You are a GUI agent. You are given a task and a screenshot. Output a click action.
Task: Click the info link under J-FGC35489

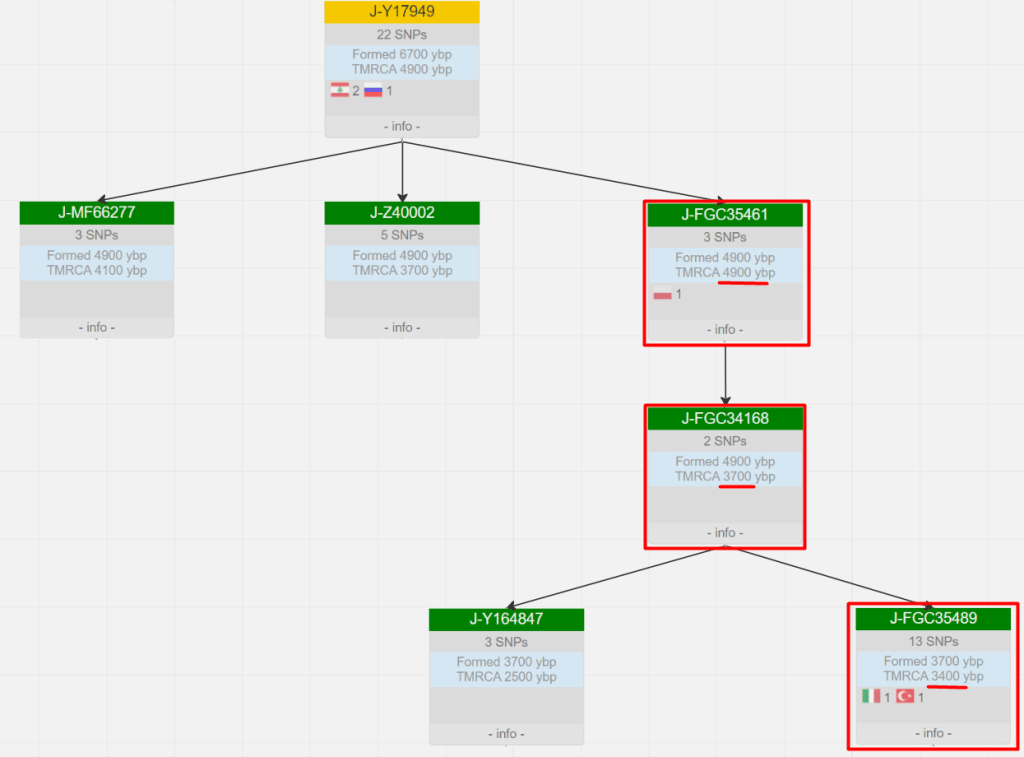click(x=933, y=734)
